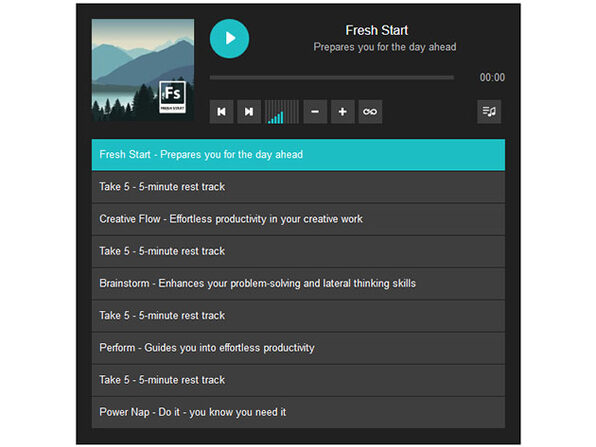Skip to the next track
This screenshot has height=447, width=596.
click(x=249, y=112)
